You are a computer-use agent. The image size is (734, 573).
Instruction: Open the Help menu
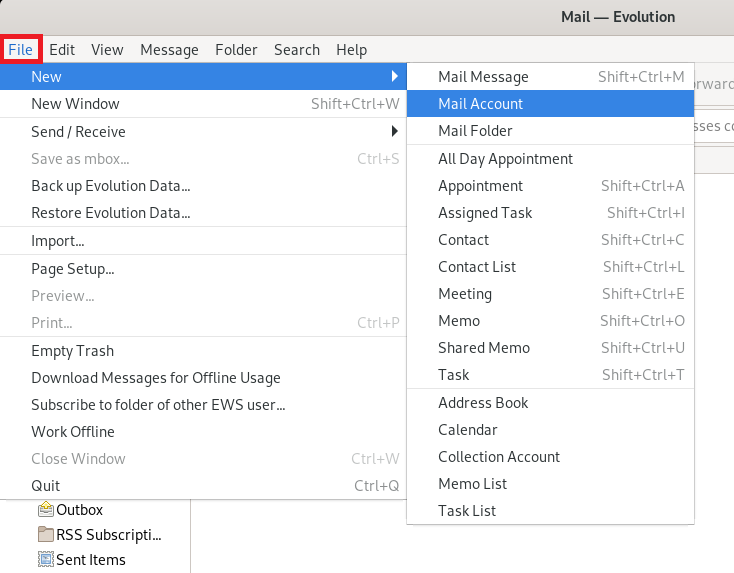(x=351, y=49)
